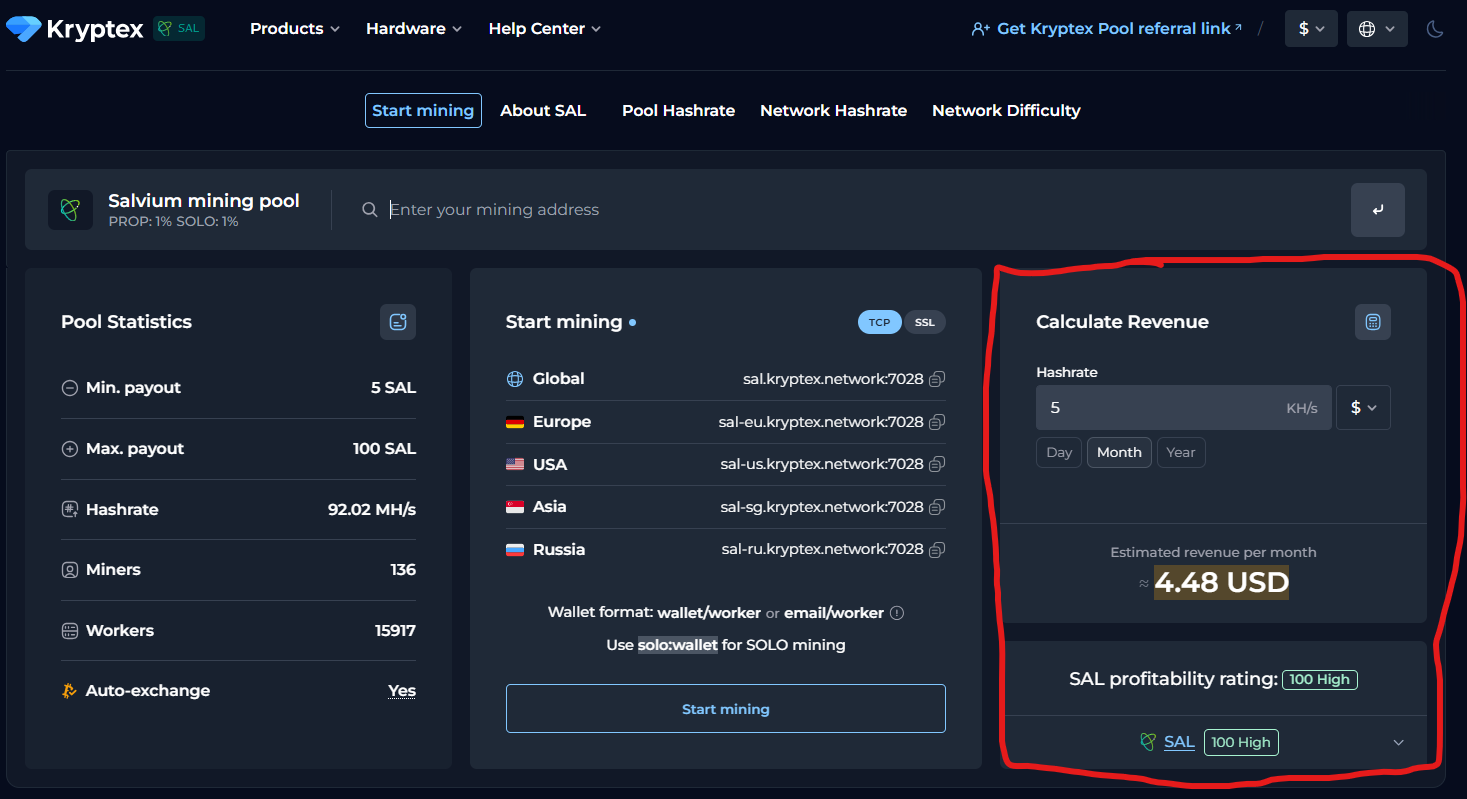Click the 15917 workers value

tap(396, 631)
